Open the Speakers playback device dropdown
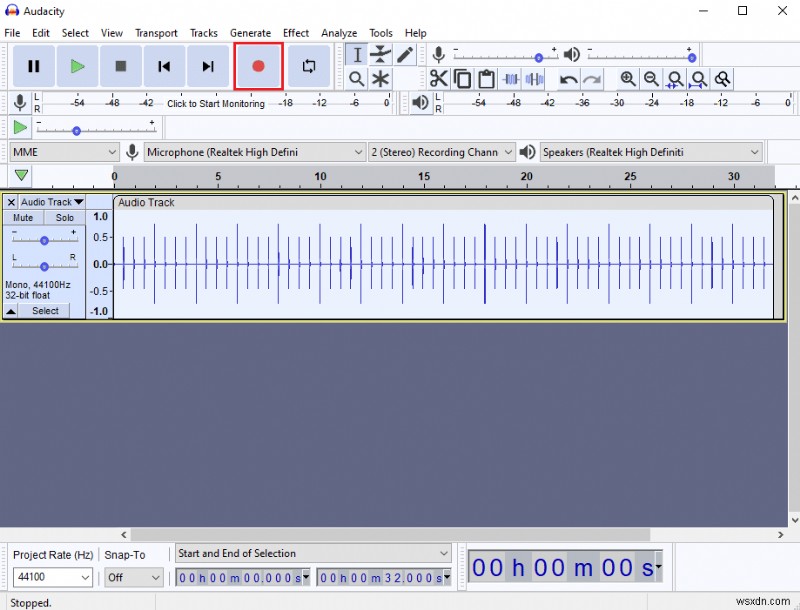Viewport: 800px width, 610px height. tap(651, 152)
